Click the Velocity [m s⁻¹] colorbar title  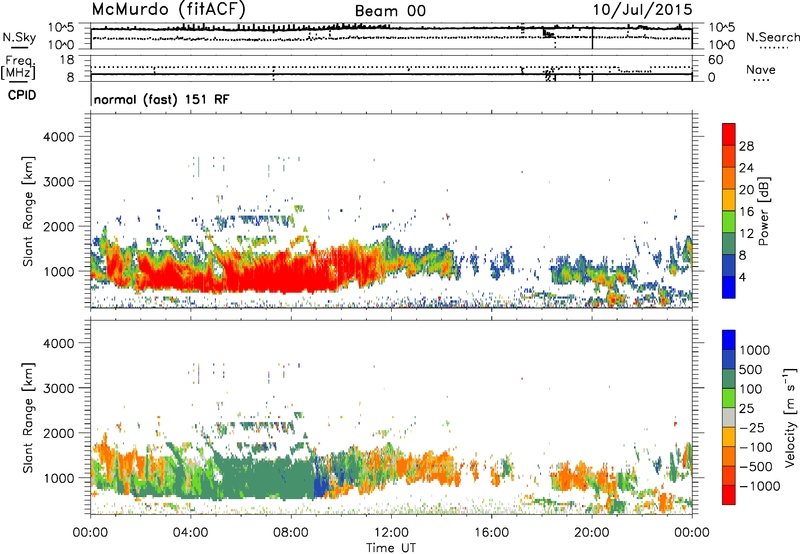[x=790, y=417]
